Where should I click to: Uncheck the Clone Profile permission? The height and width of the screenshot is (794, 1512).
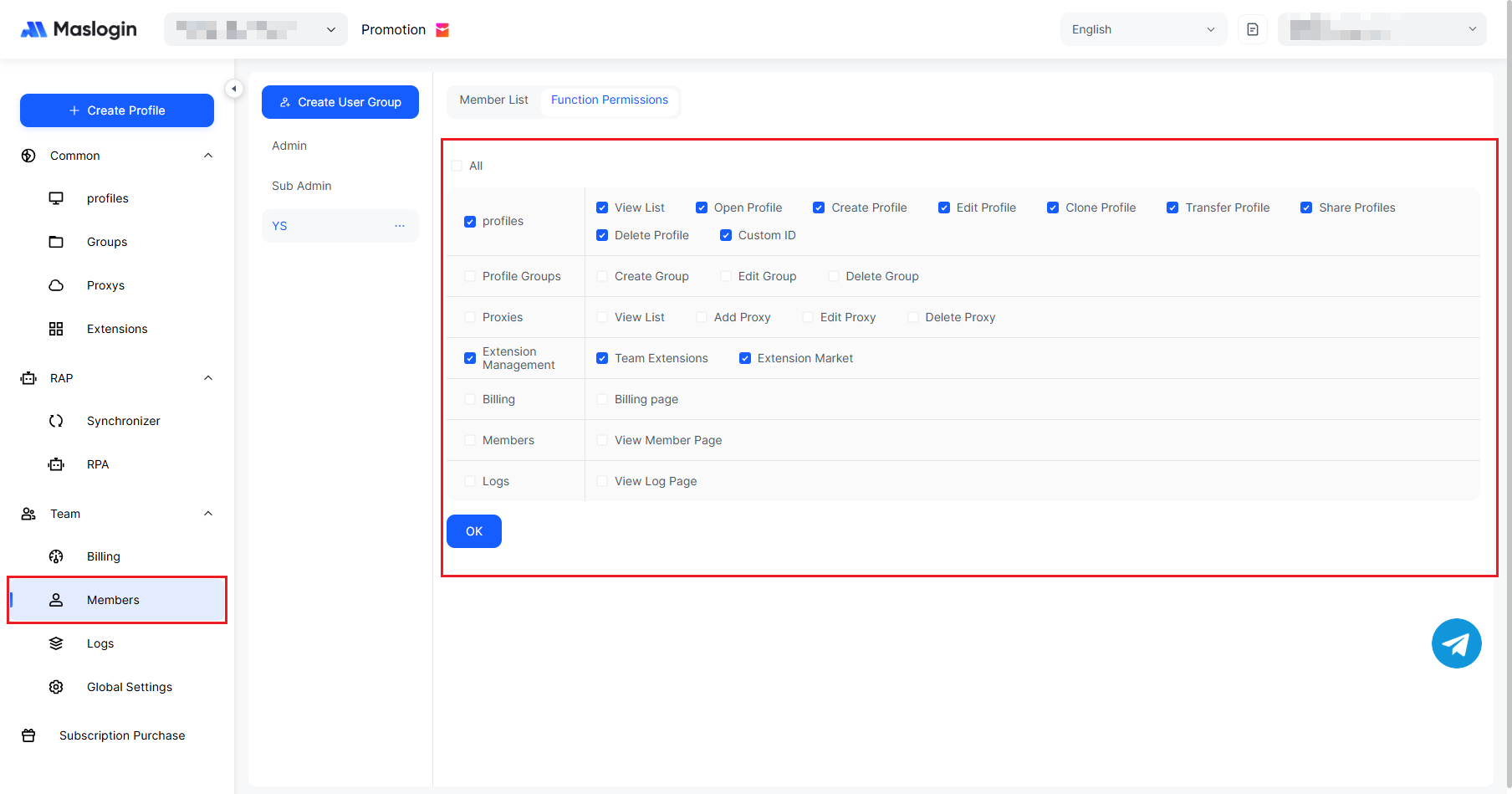tap(1053, 207)
